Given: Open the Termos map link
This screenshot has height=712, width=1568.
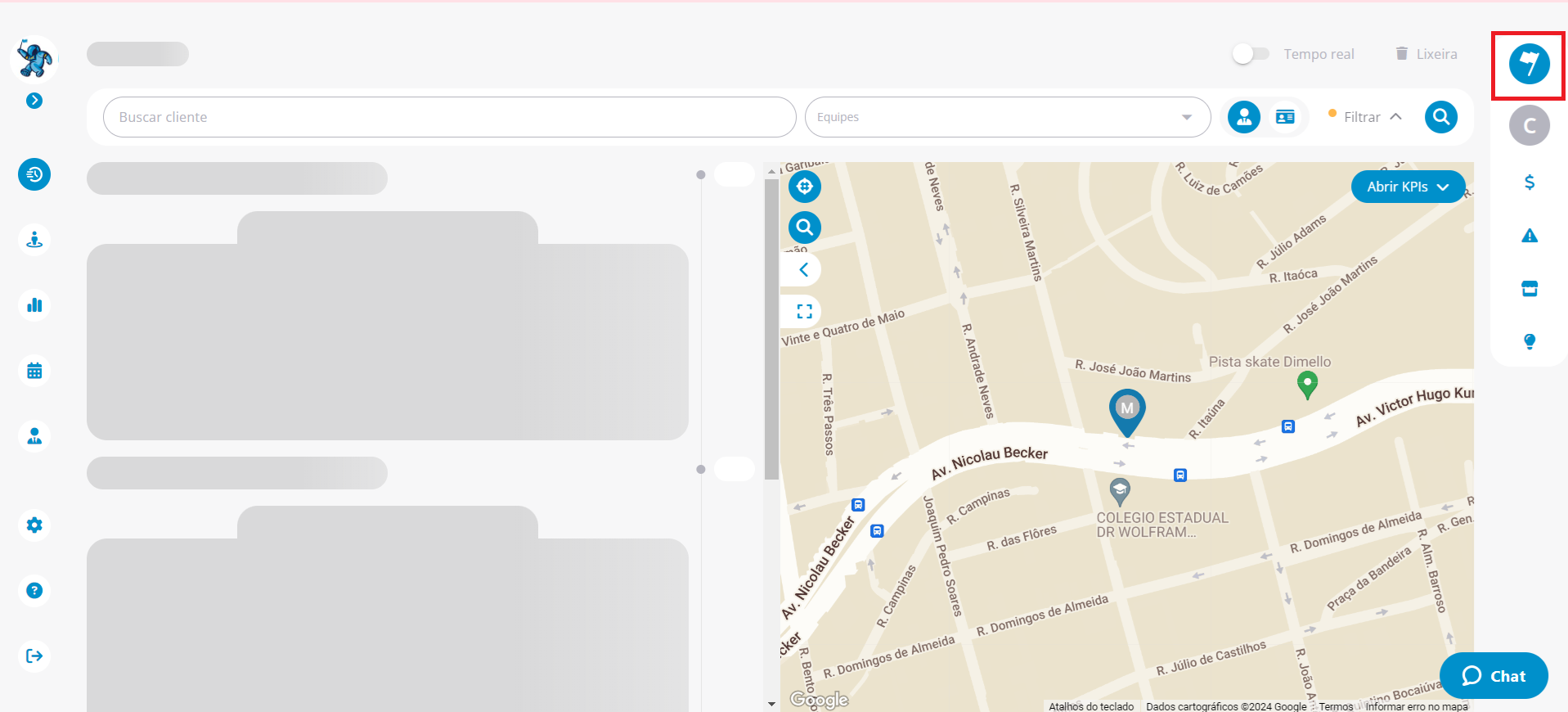Looking at the screenshot, I should click(x=1336, y=706).
